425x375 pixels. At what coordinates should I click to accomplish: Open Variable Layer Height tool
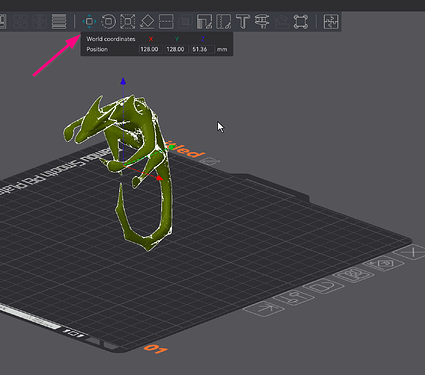tap(59, 22)
